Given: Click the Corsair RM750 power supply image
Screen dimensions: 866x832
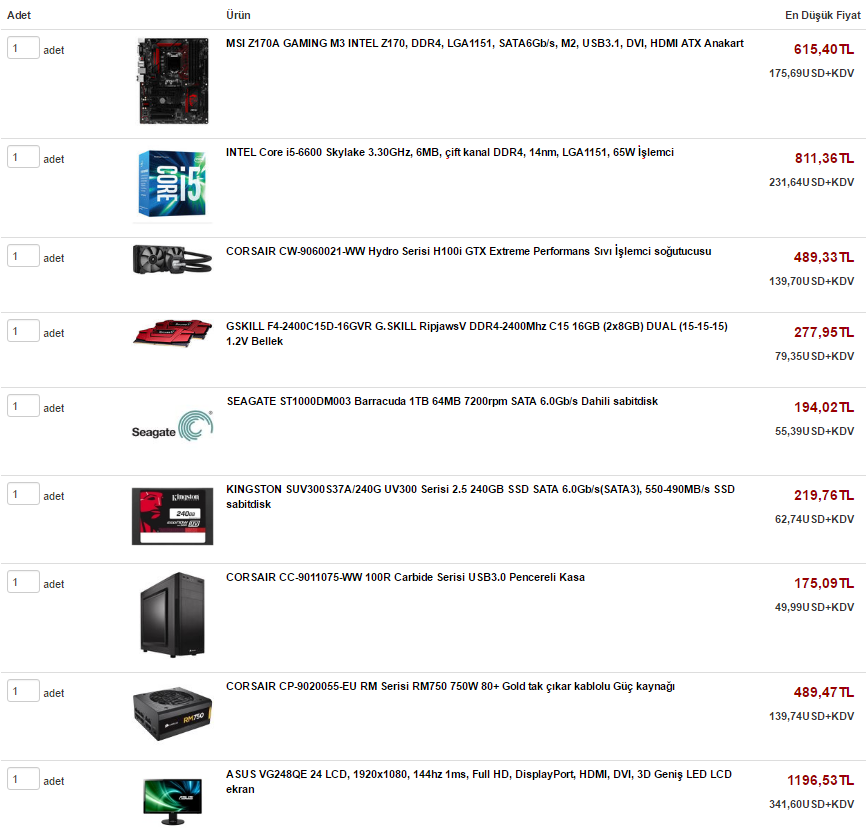Looking at the screenshot, I should tap(172, 713).
